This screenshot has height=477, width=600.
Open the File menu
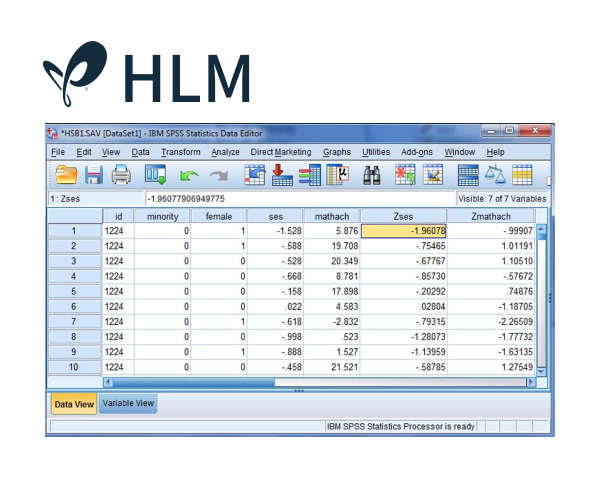point(58,152)
